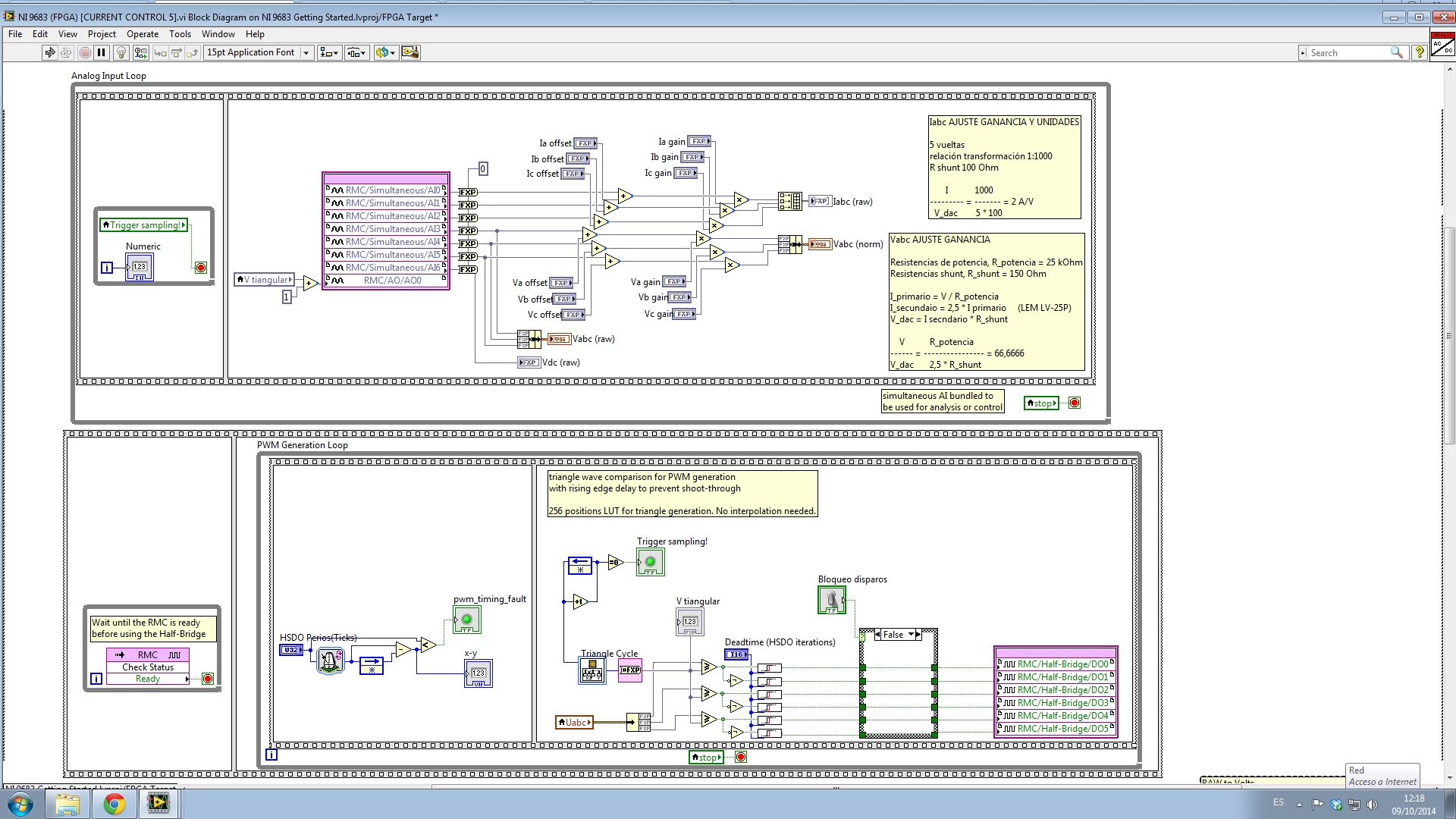1456x819 pixels.
Task: Open the Window menu
Action: (218, 34)
